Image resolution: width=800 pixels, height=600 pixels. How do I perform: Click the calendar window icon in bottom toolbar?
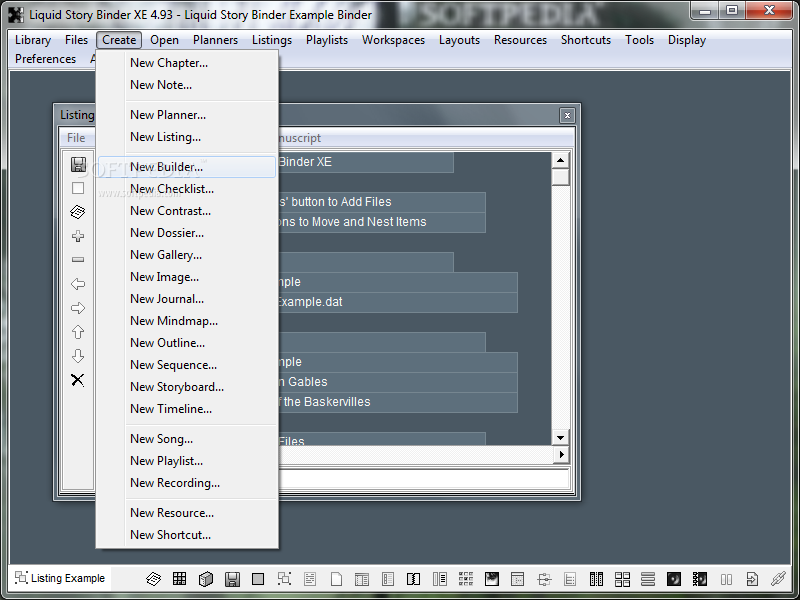tap(517, 579)
